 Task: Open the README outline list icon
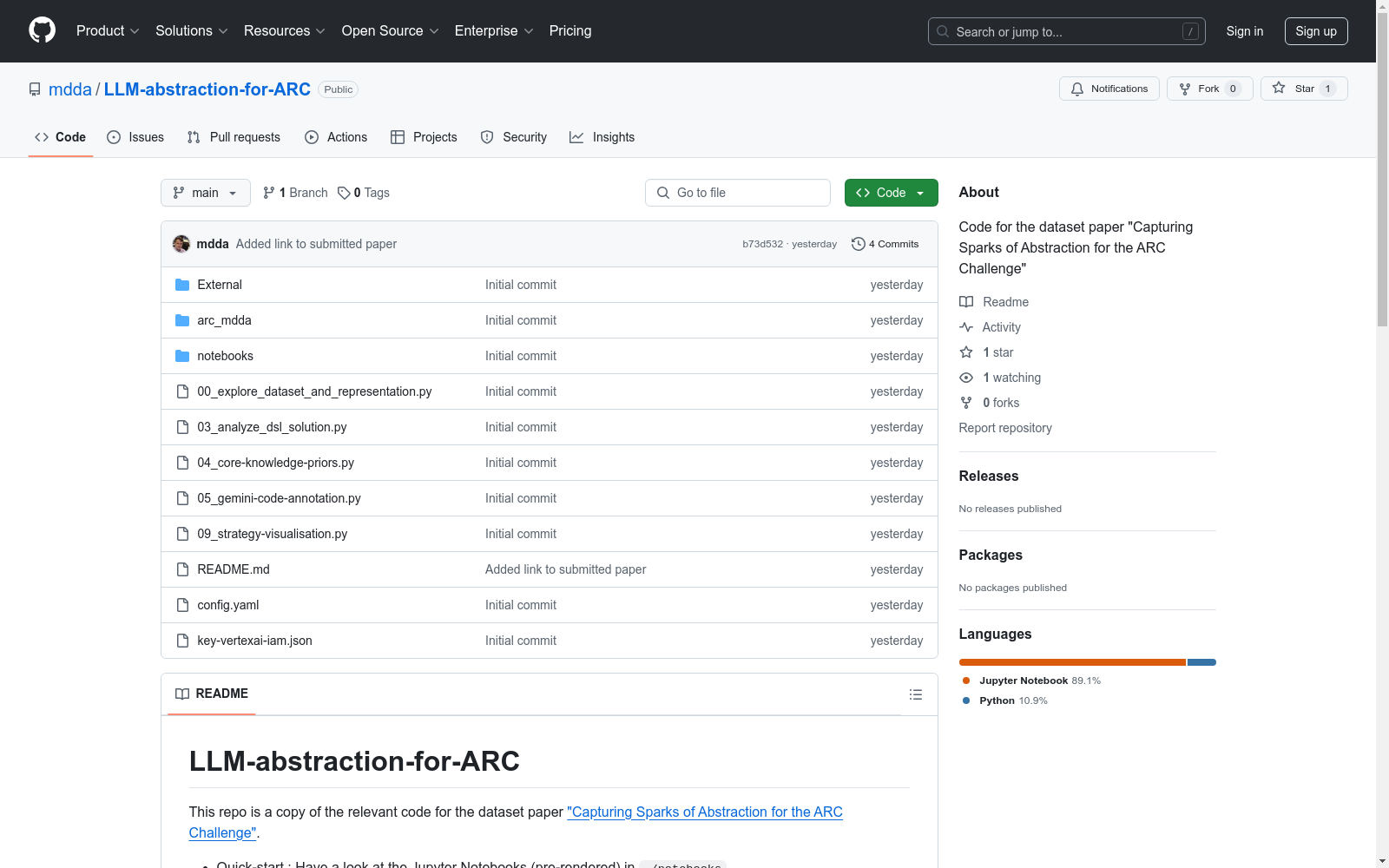(915, 694)
